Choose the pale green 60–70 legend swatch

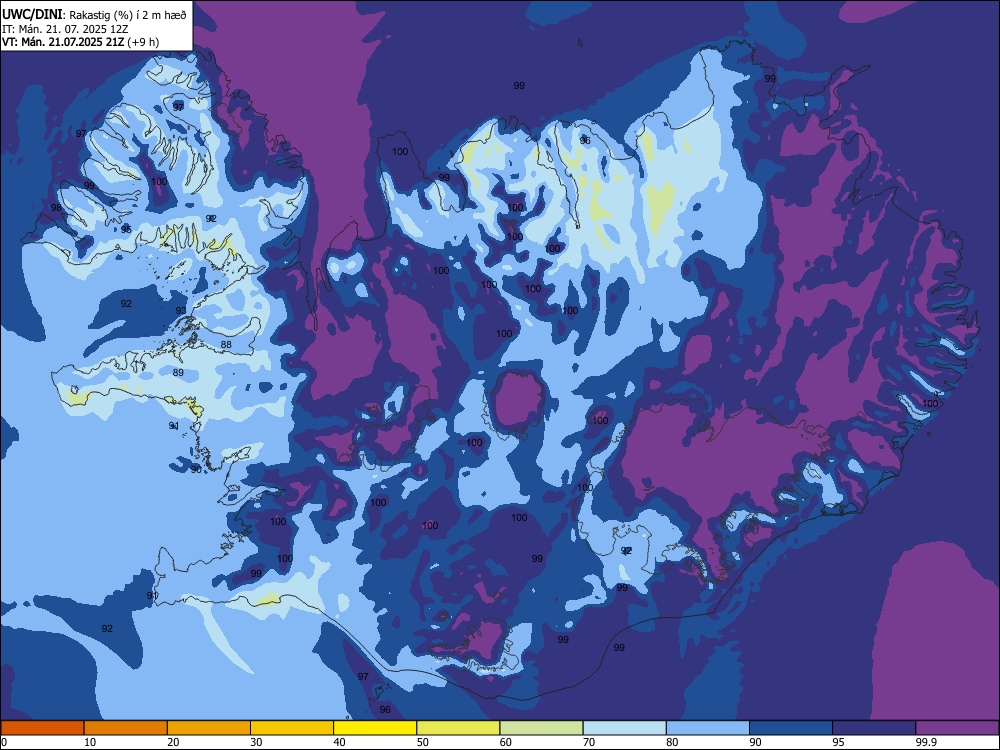click(541, 728)
